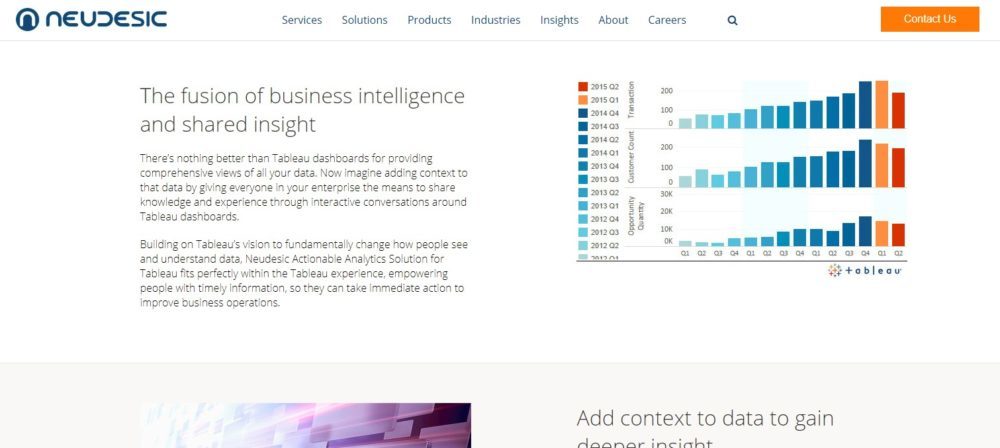Select the 2012 Q4 legend entry
Screen dimensions: 1000x448
[583, 219]
